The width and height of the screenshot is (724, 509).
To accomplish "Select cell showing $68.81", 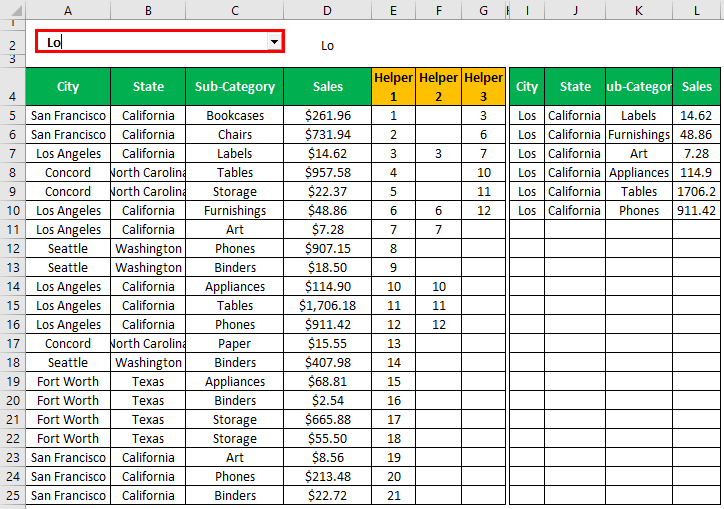I will (327, 382).
